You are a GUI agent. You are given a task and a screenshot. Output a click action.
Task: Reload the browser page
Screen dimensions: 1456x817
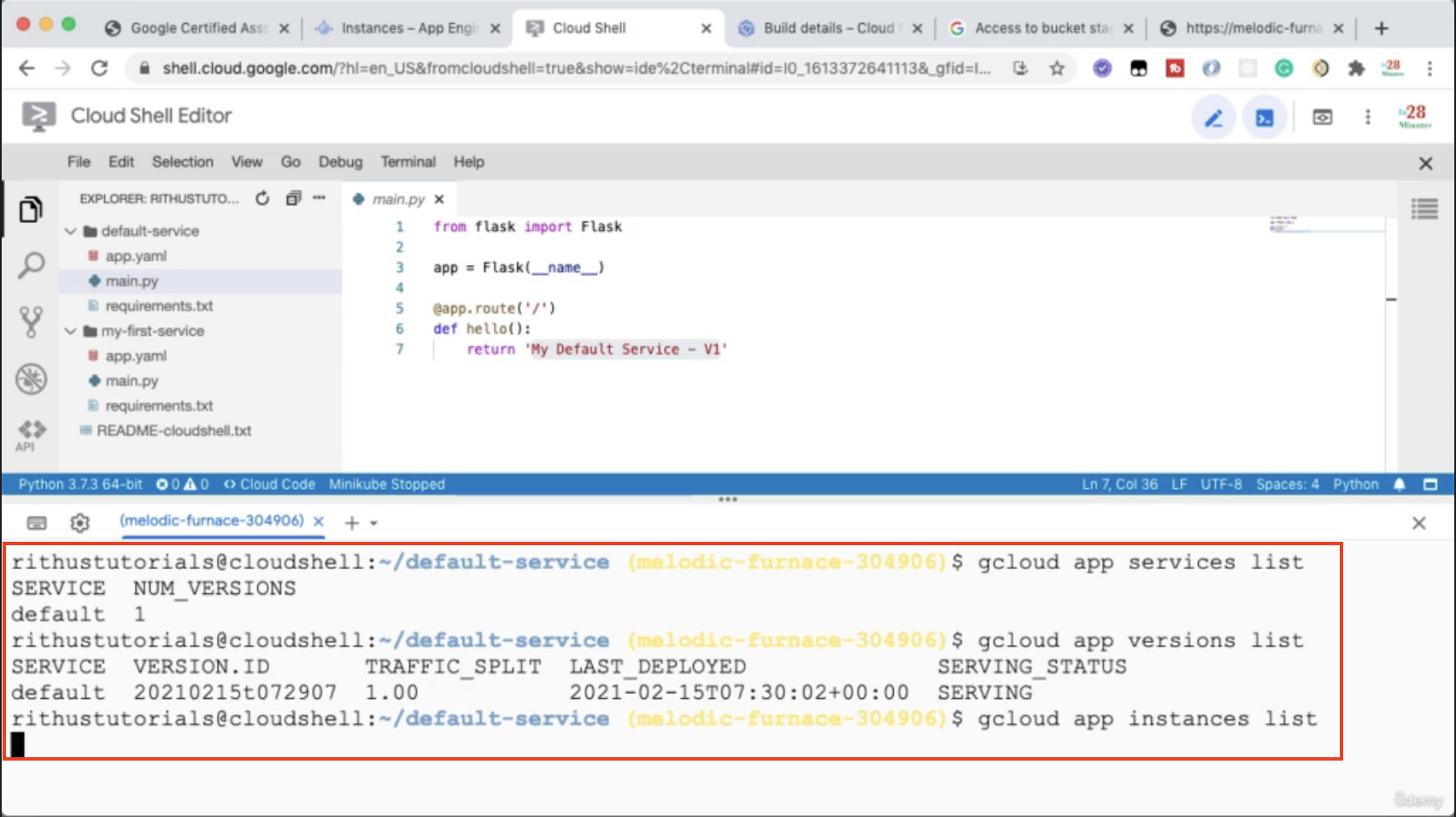coord(100,68)
